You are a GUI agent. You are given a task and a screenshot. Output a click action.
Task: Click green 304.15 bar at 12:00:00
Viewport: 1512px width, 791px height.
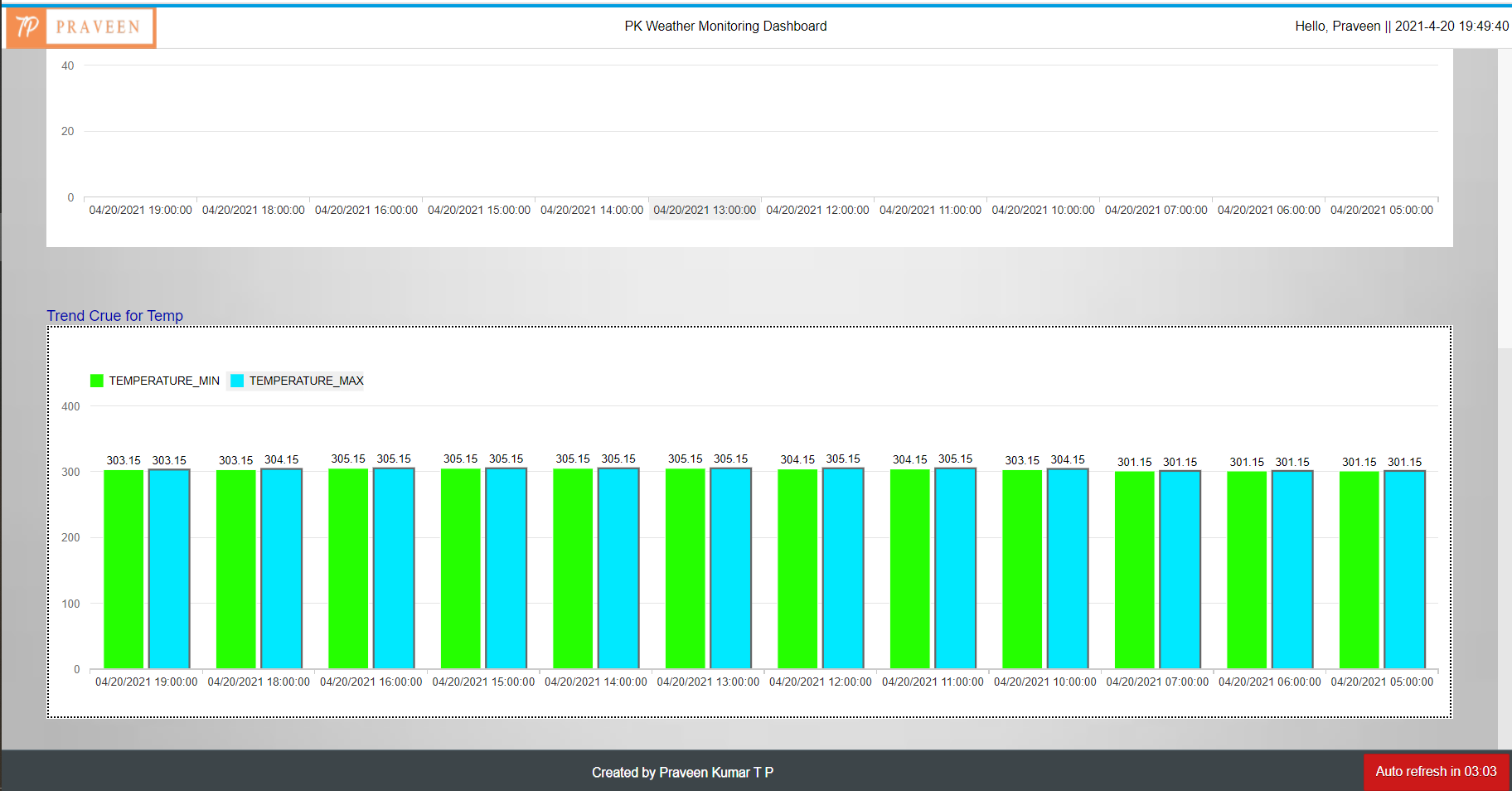coord(797,569)
